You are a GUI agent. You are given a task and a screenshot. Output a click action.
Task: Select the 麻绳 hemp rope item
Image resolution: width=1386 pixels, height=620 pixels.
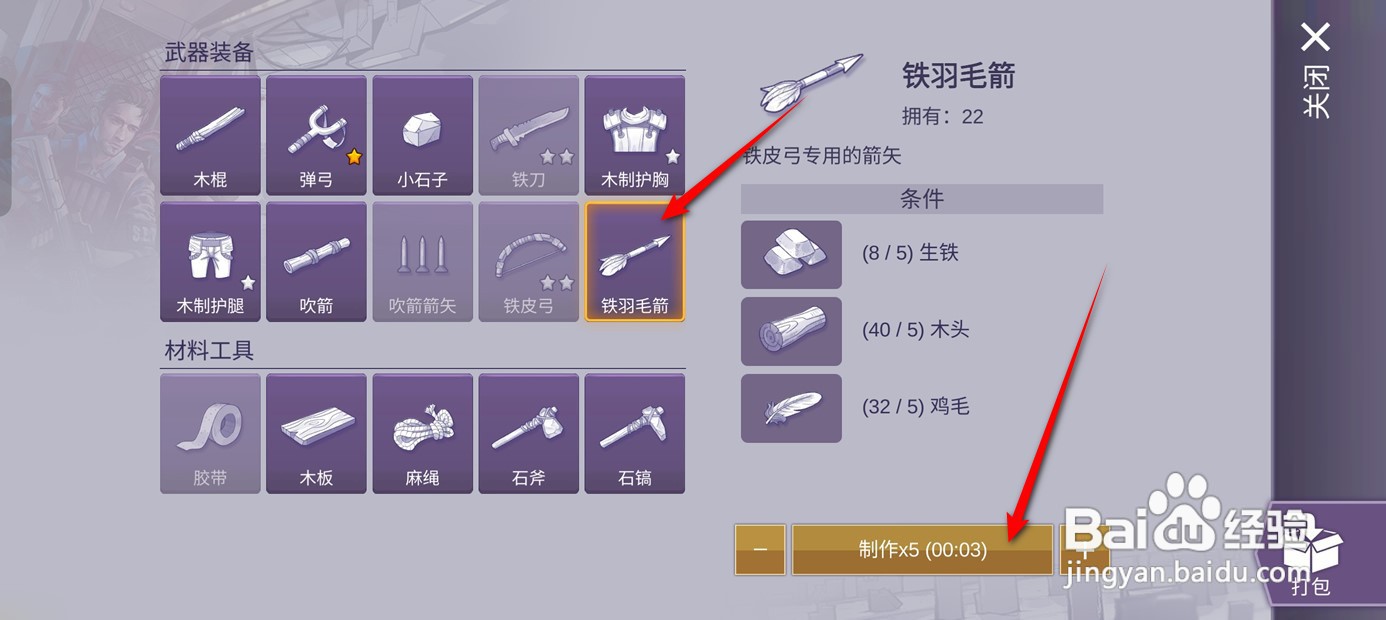tap(422, 434)
